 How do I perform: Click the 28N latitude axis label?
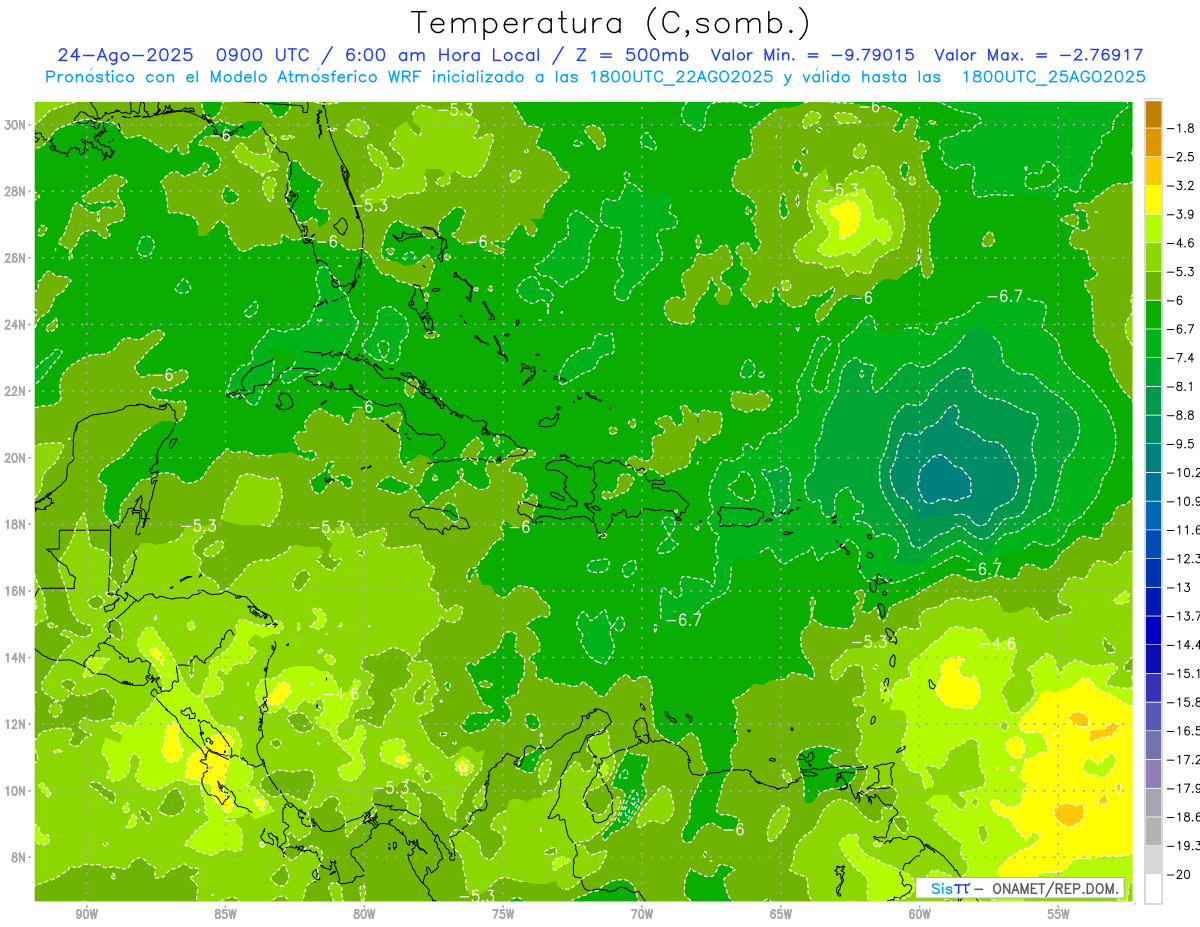tap(17, 192)
